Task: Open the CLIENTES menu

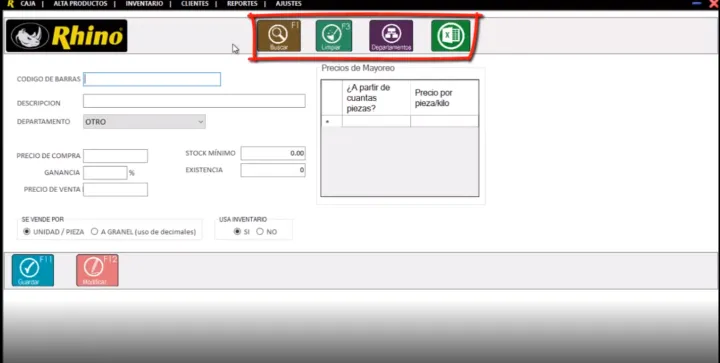Action: pyautogui.click(x=195, y=4)
